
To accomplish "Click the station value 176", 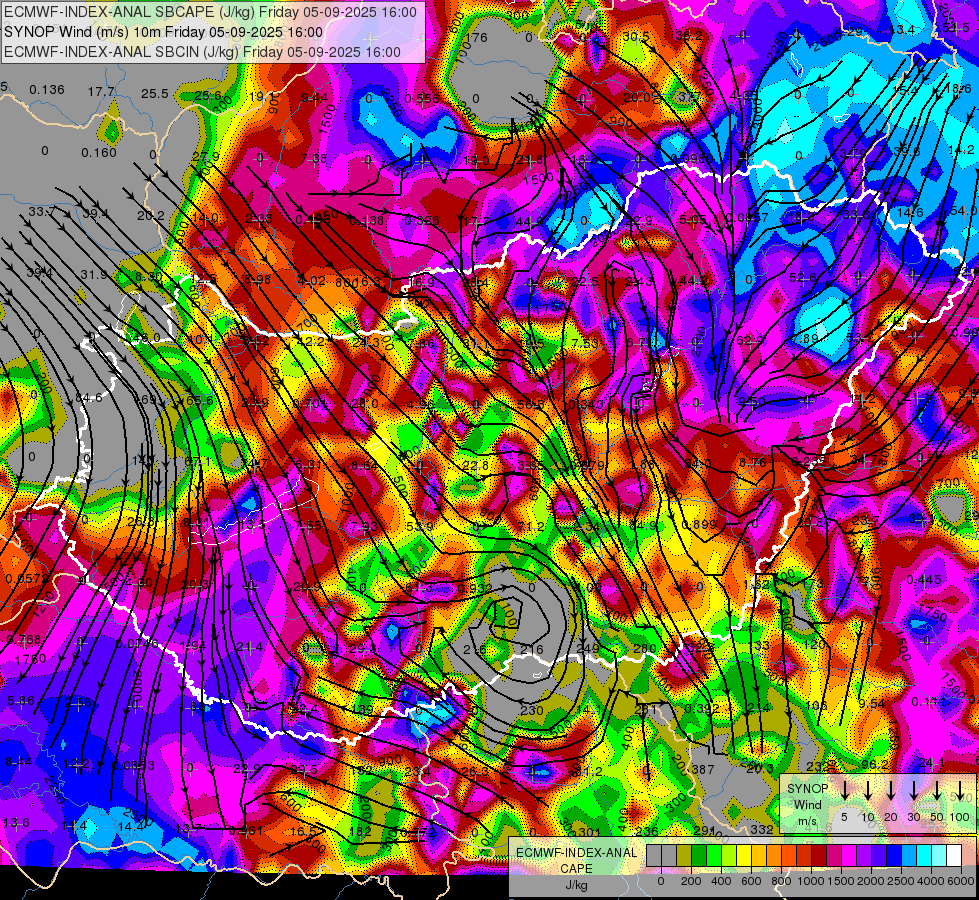I will pyautogui.click(x=476, y=37).
